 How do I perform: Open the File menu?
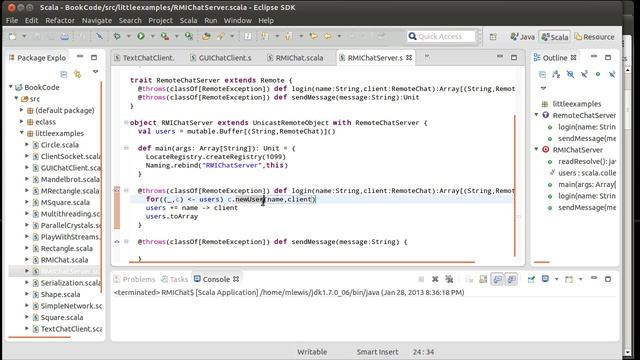pyautogui.click(x=12, y=20)
